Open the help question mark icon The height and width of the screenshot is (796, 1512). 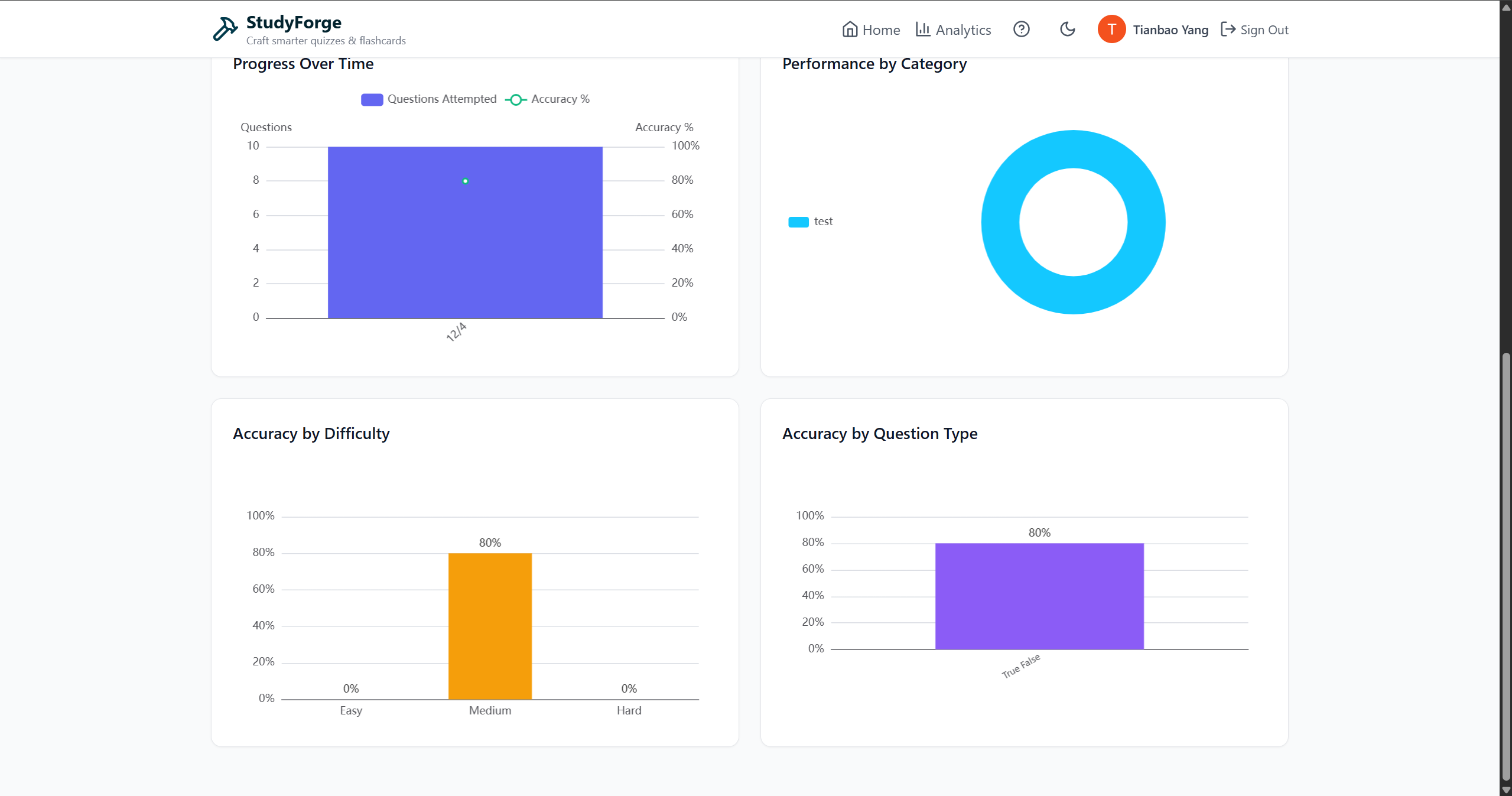coord(1021,29)
